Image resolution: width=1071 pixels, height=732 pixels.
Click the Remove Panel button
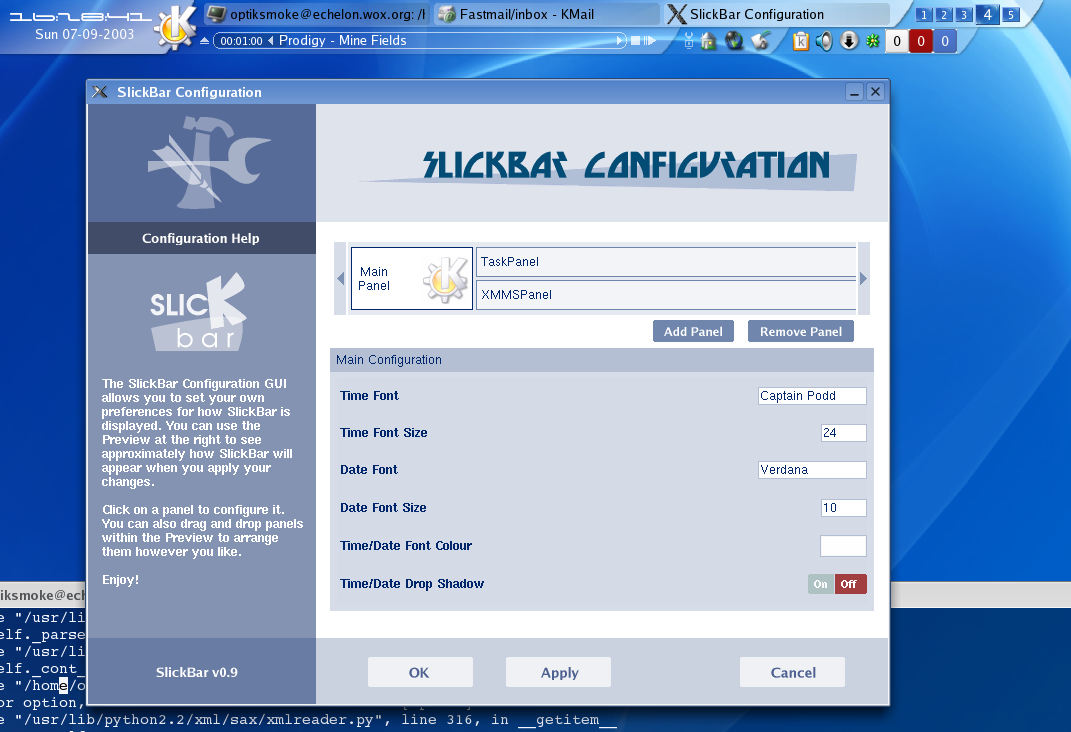coord(801,331)
